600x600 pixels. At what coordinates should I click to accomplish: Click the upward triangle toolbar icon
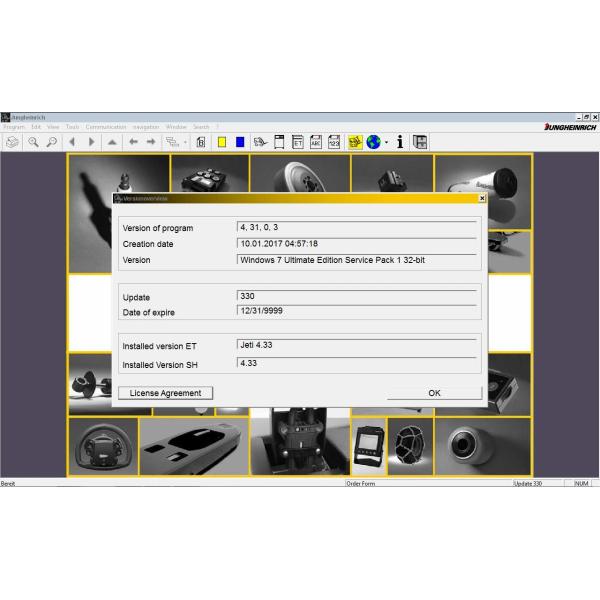[112, 142]
